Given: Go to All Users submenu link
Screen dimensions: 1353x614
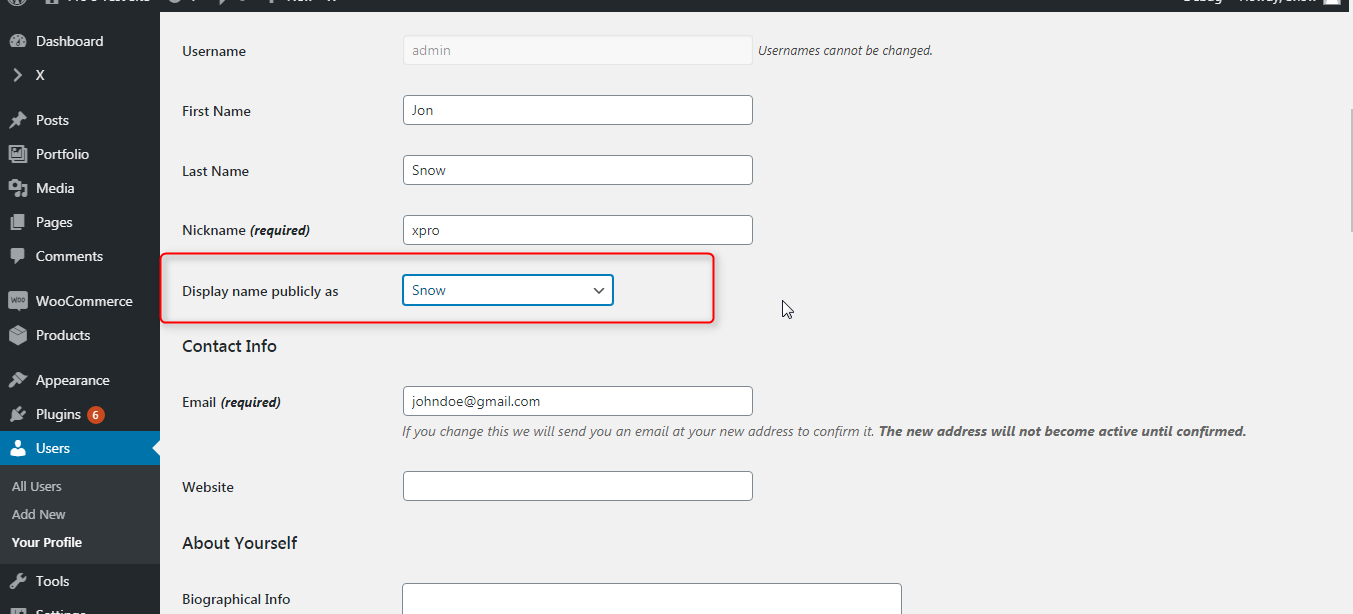Looking at the screenshot, I should coord(37,486).
